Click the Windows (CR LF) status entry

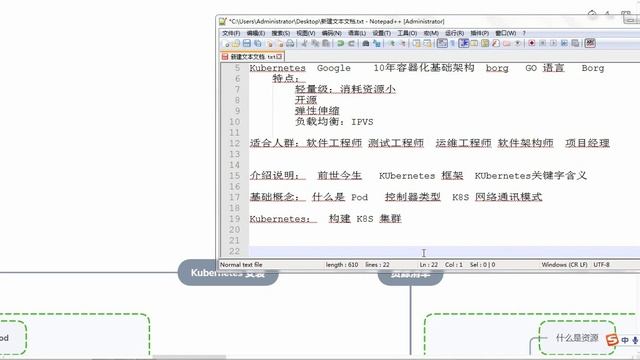click(x=564, y=264)
